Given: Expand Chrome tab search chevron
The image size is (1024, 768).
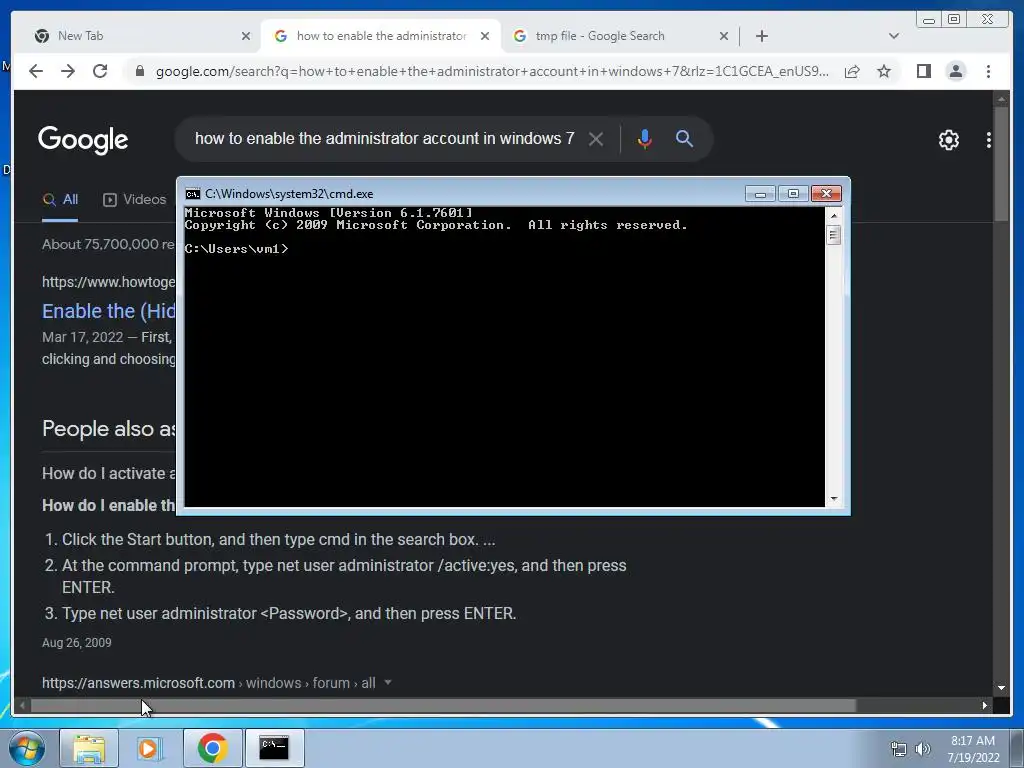Looking at the screenshot, I should (893, 36).
